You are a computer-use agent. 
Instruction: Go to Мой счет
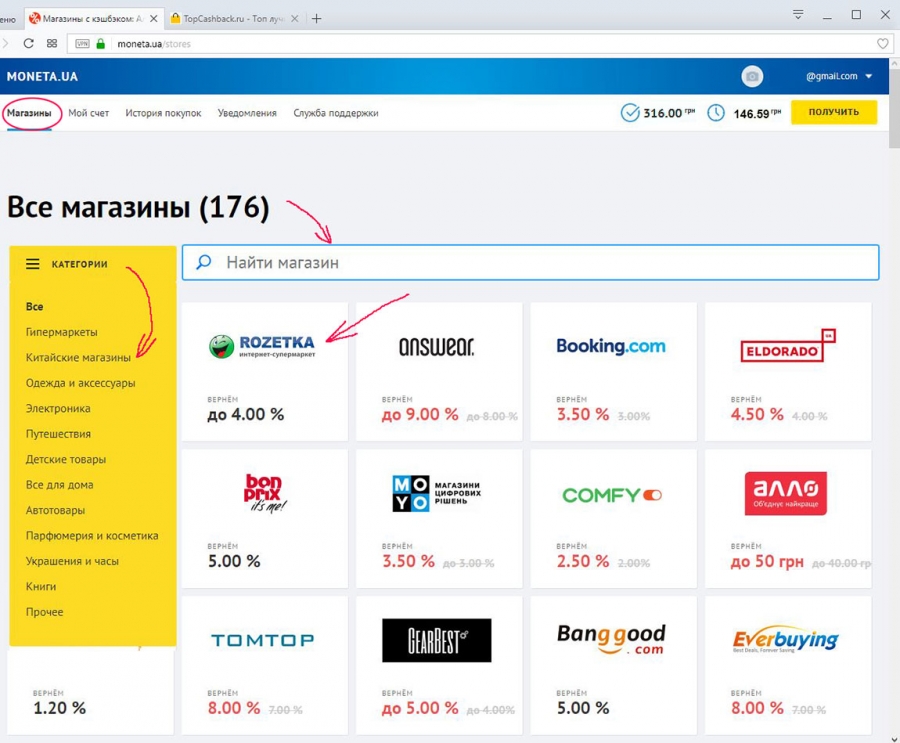(88, 113)
